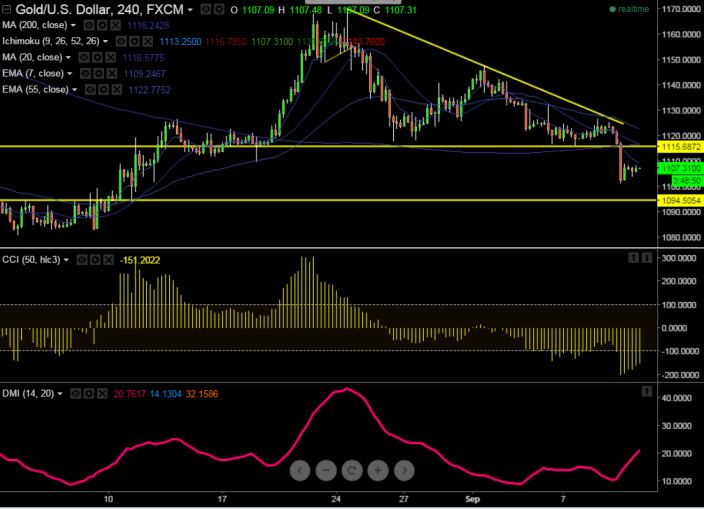Open MA (20, close) settings gear

tap(97, 57)
